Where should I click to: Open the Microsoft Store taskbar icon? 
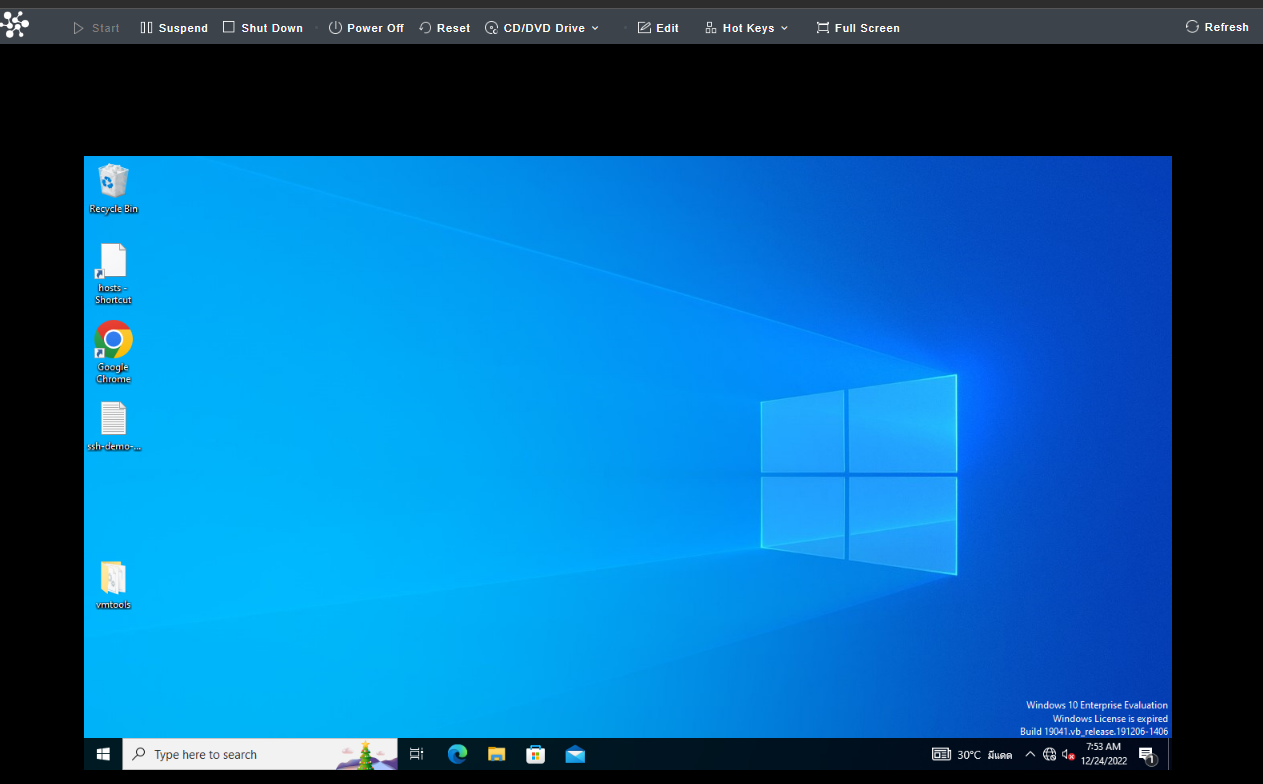(x=535, y=754)
